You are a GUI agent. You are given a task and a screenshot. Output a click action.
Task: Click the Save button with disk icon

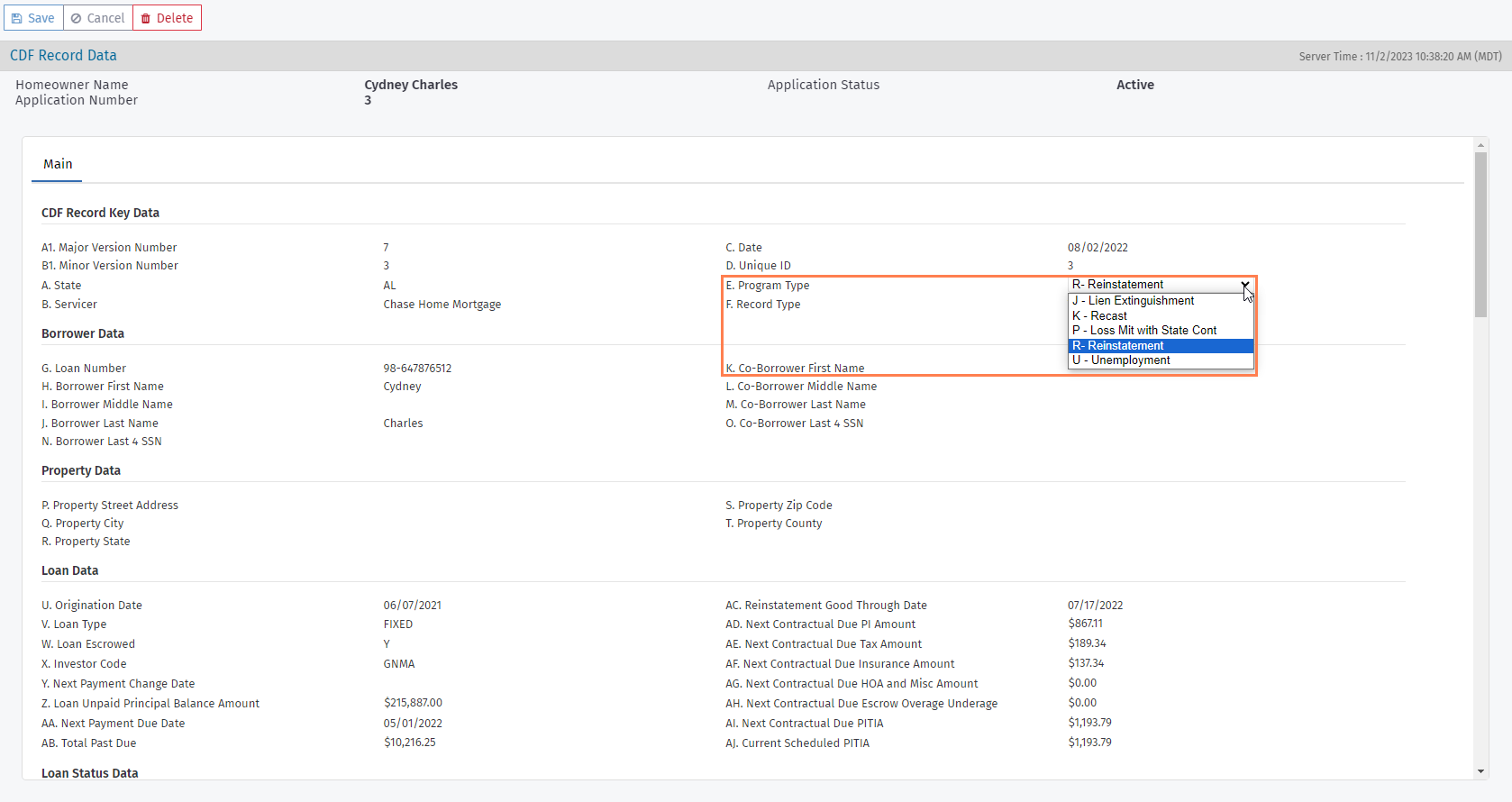tap(33, 18)
